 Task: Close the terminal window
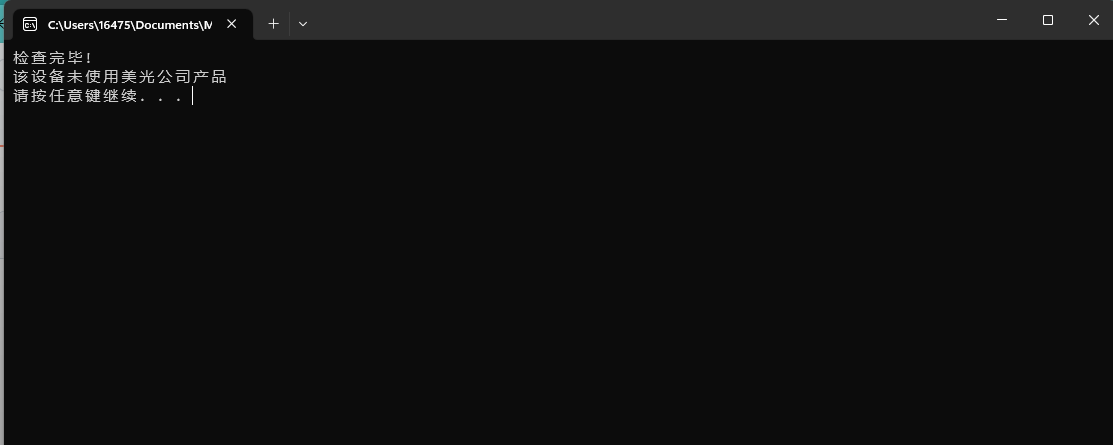(x=1093, y=20)
